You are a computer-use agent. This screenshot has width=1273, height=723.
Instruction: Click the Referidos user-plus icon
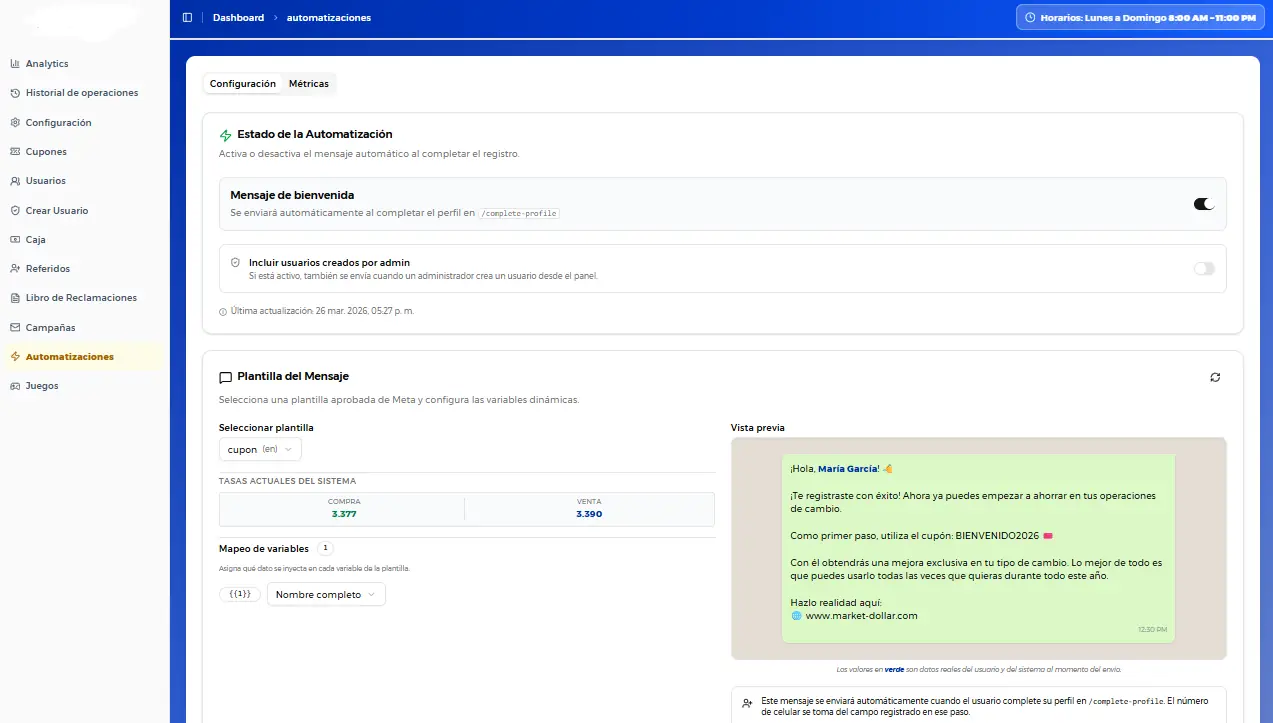click(x=15, y=269)
